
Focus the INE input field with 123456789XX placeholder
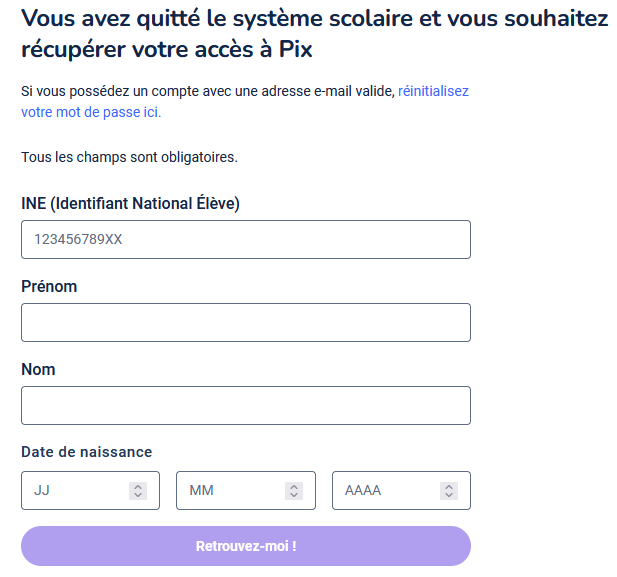click(245, 240)
